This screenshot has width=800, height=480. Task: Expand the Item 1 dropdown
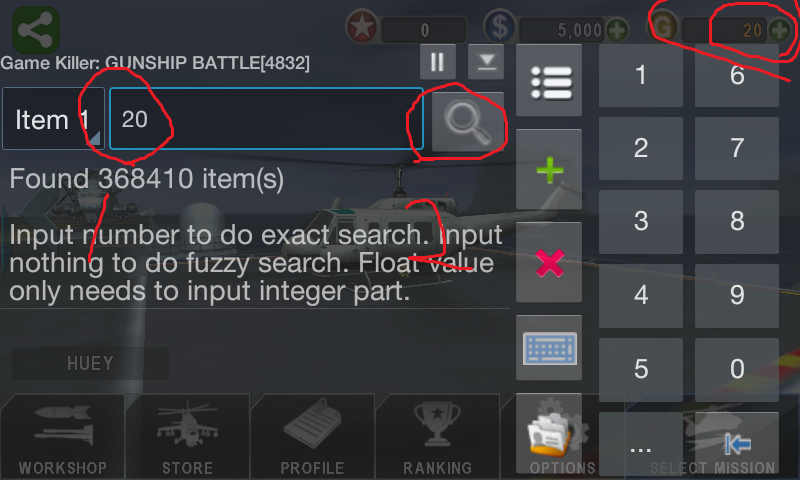[53, 119]
